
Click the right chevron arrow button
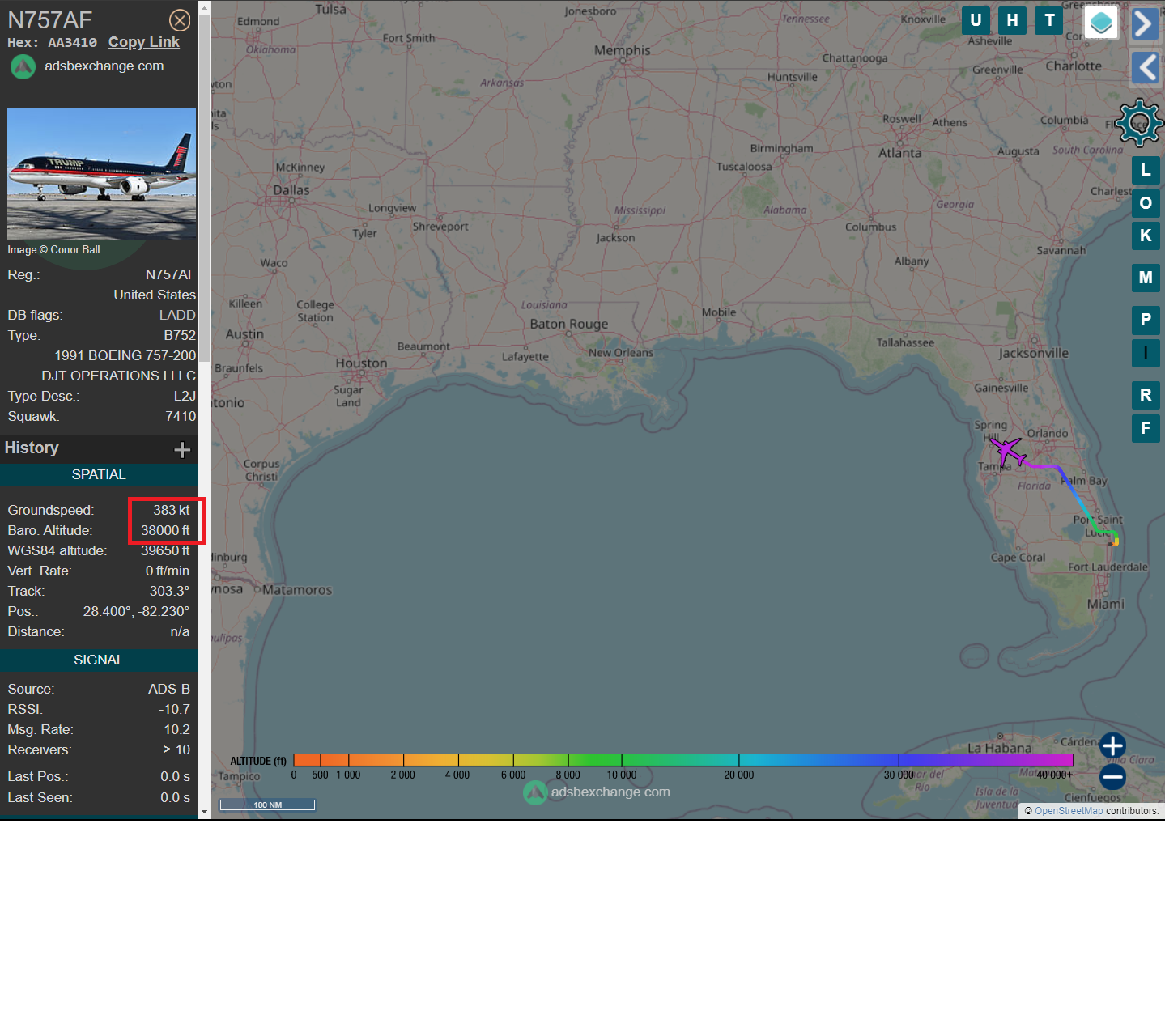pyautogui.click(x=1145, y=23)
